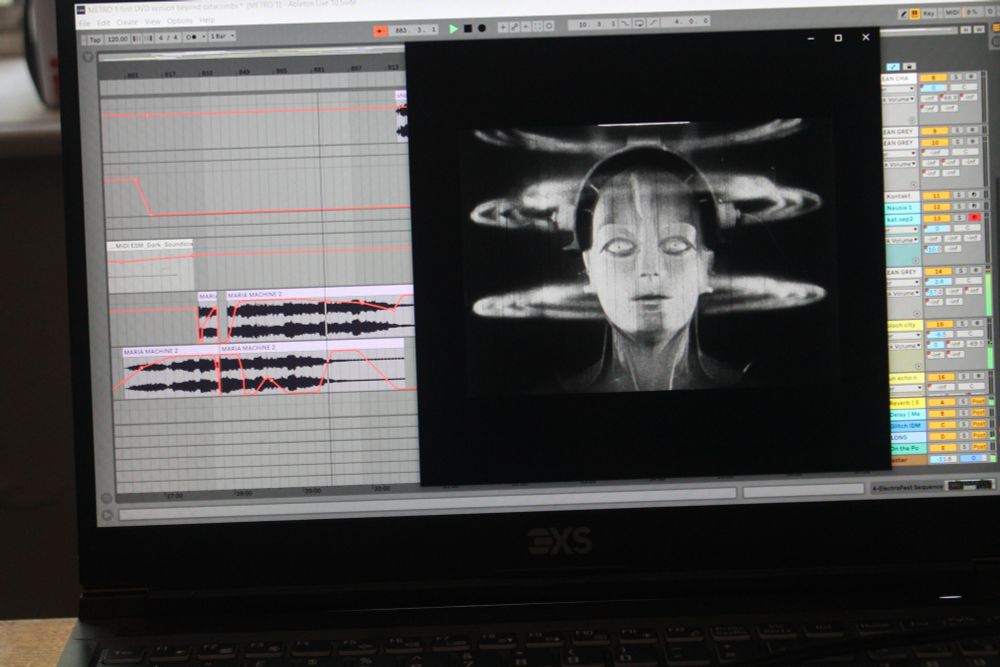Toggle the orange Follow button in transport
Viewport: 1000px width, 667px height.
point(380,31)
